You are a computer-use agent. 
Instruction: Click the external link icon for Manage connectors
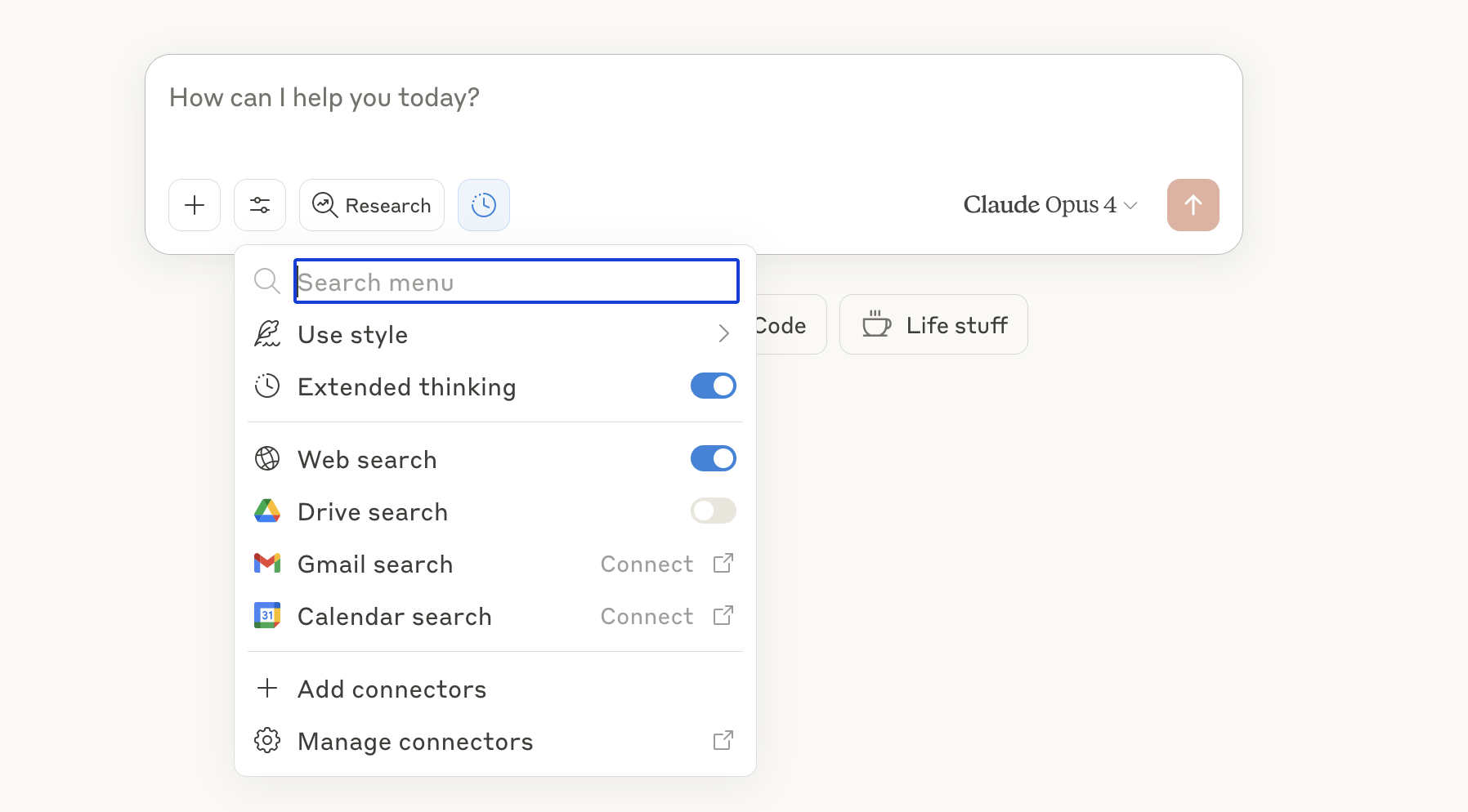click(723, 740)
